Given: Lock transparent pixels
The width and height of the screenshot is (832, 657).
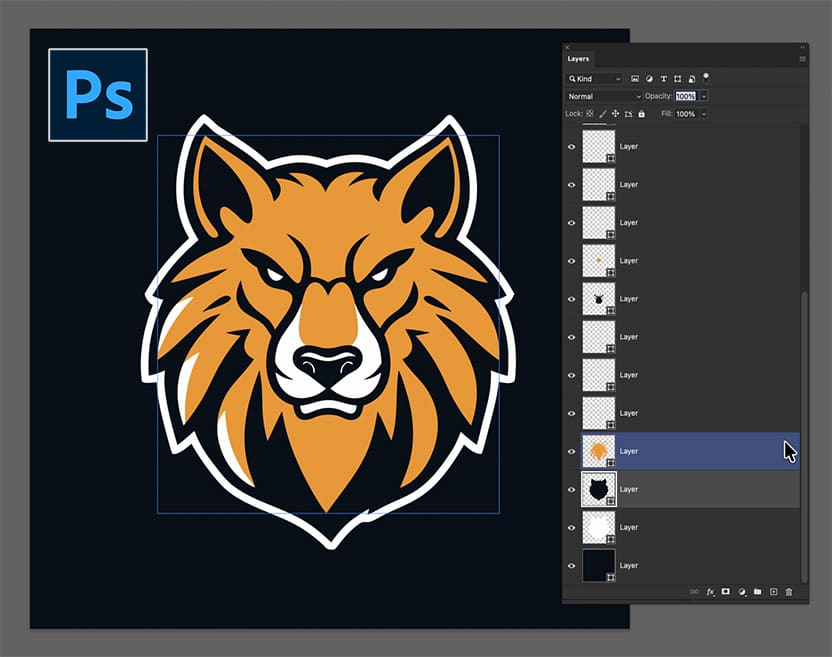Looking at the screenshot, I should point(588,113).
